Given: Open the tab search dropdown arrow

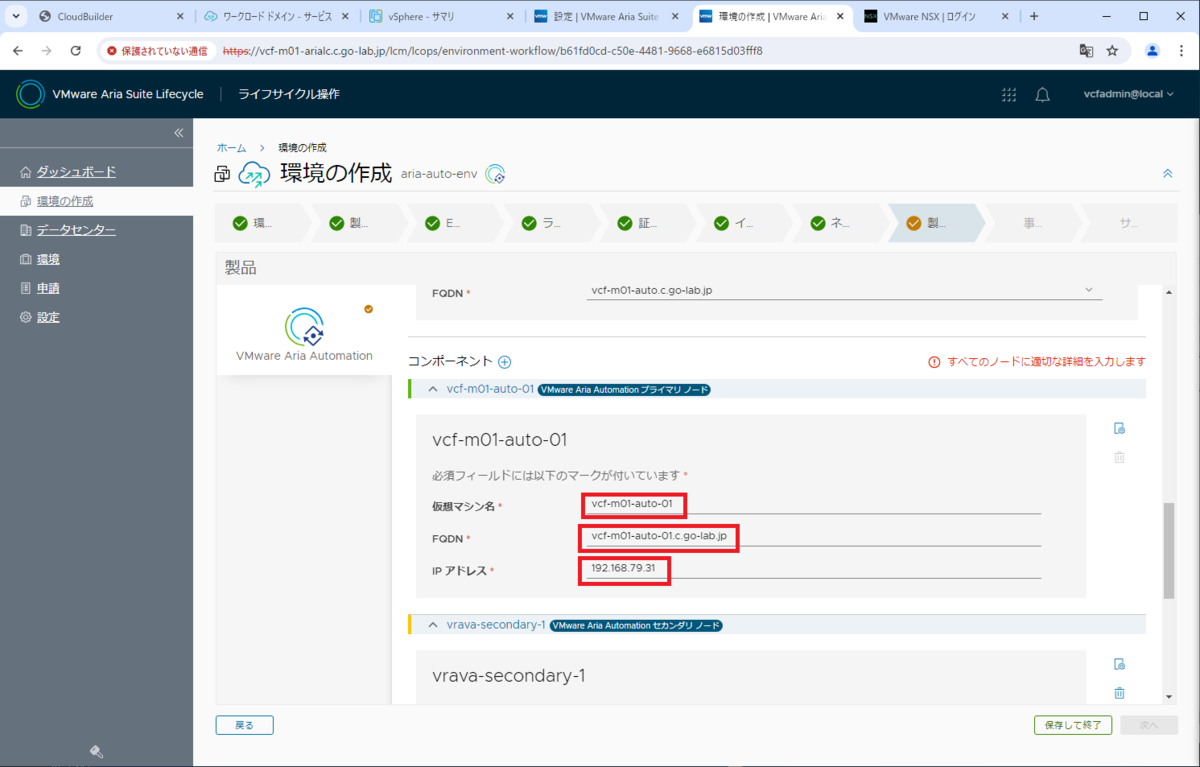Looking at the screenshot, I should point(15,16).
